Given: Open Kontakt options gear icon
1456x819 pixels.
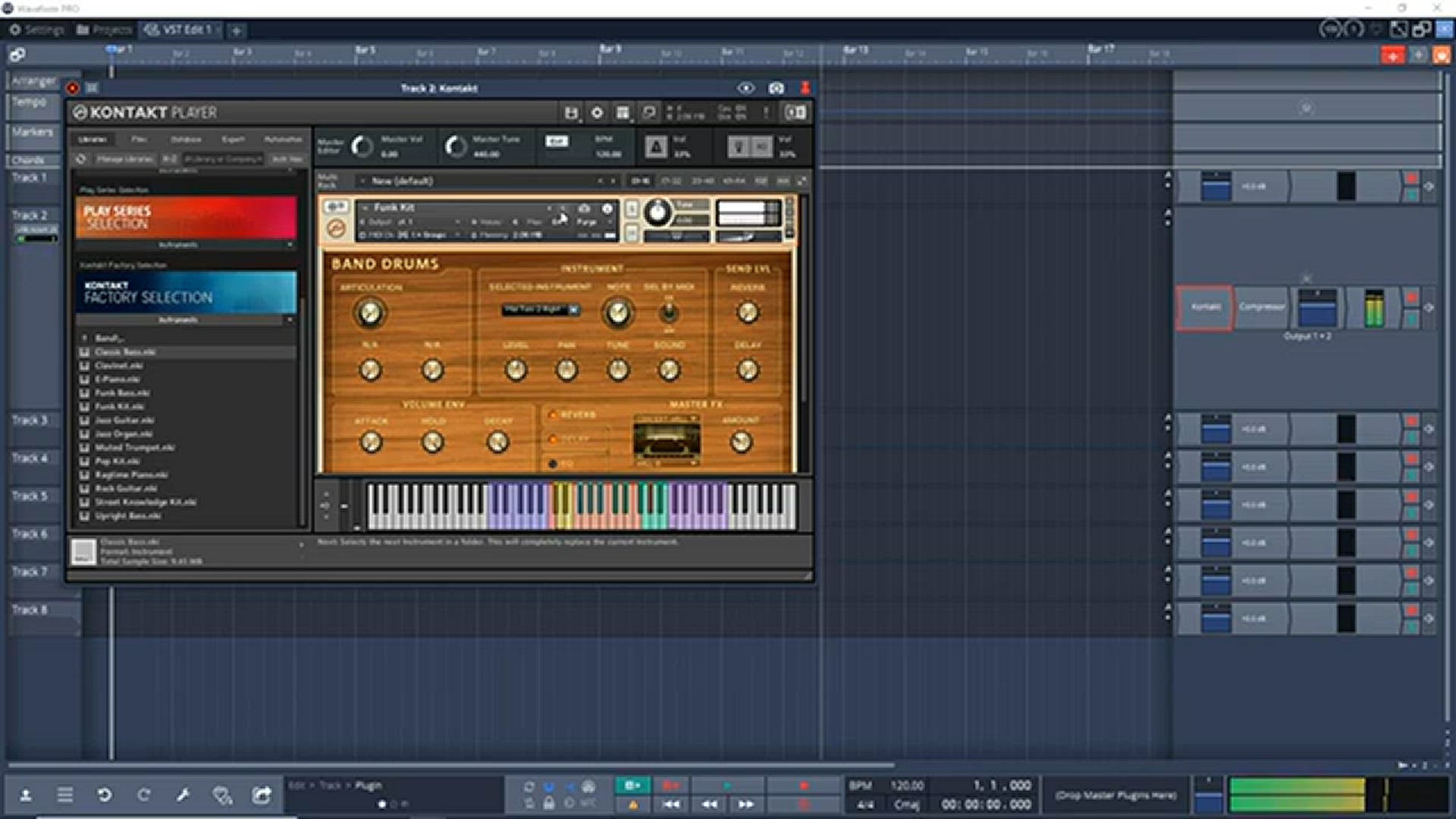Looking at the screenshot, I should [597, 113].
